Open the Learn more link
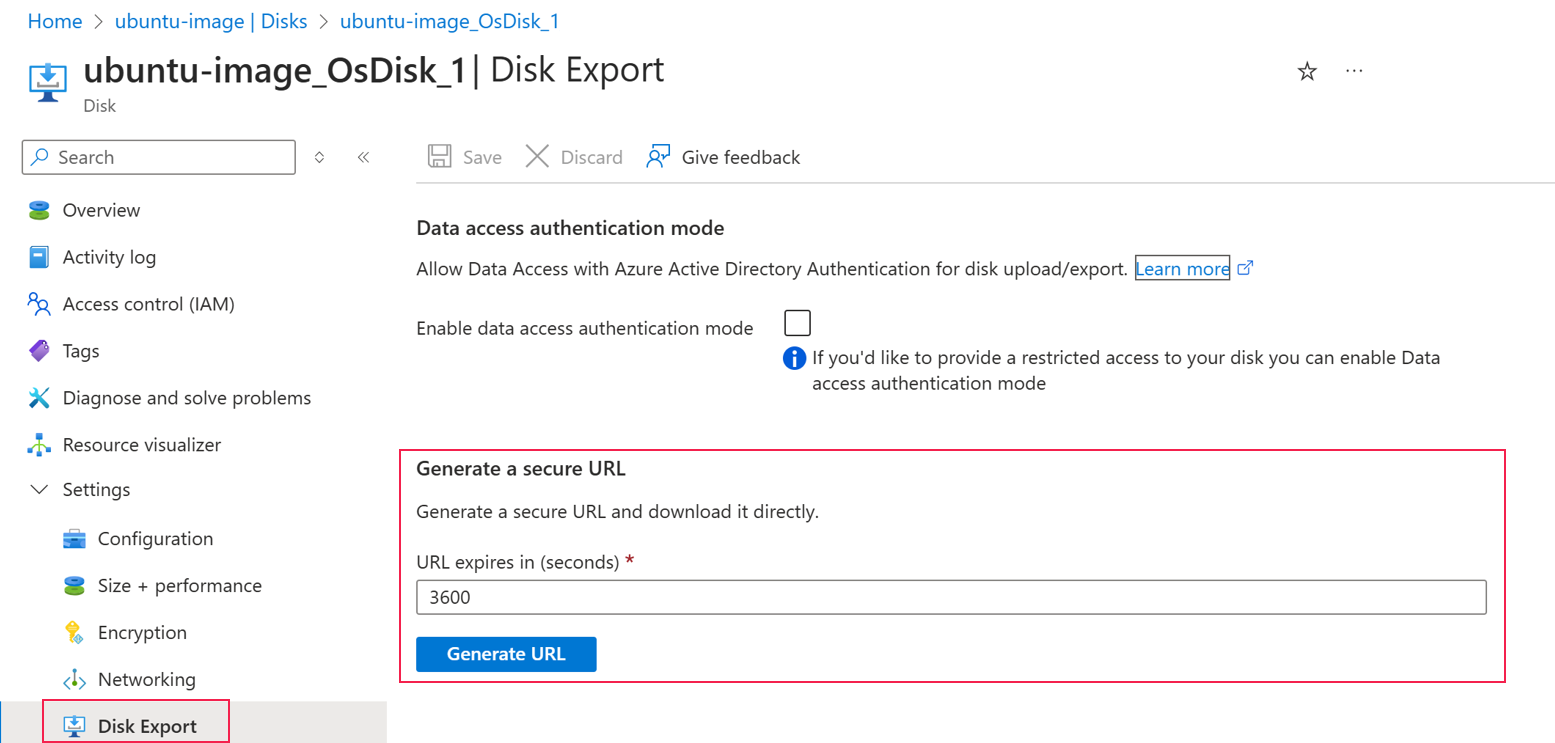The height and width of the screenshot is (743, 1555). pyautogui.click(x=1182, y=269)
